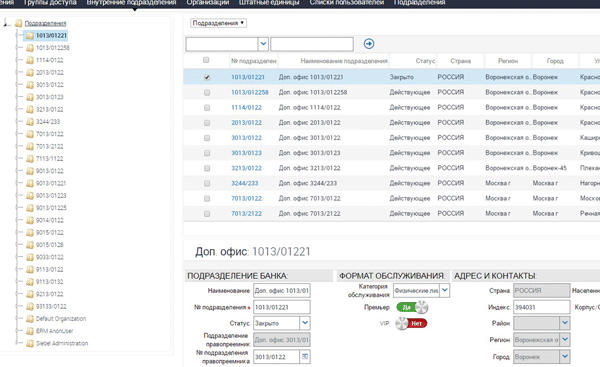Click folder icon of Siebel Administration
The image size is (600, 367).
[x=30, y=343]
